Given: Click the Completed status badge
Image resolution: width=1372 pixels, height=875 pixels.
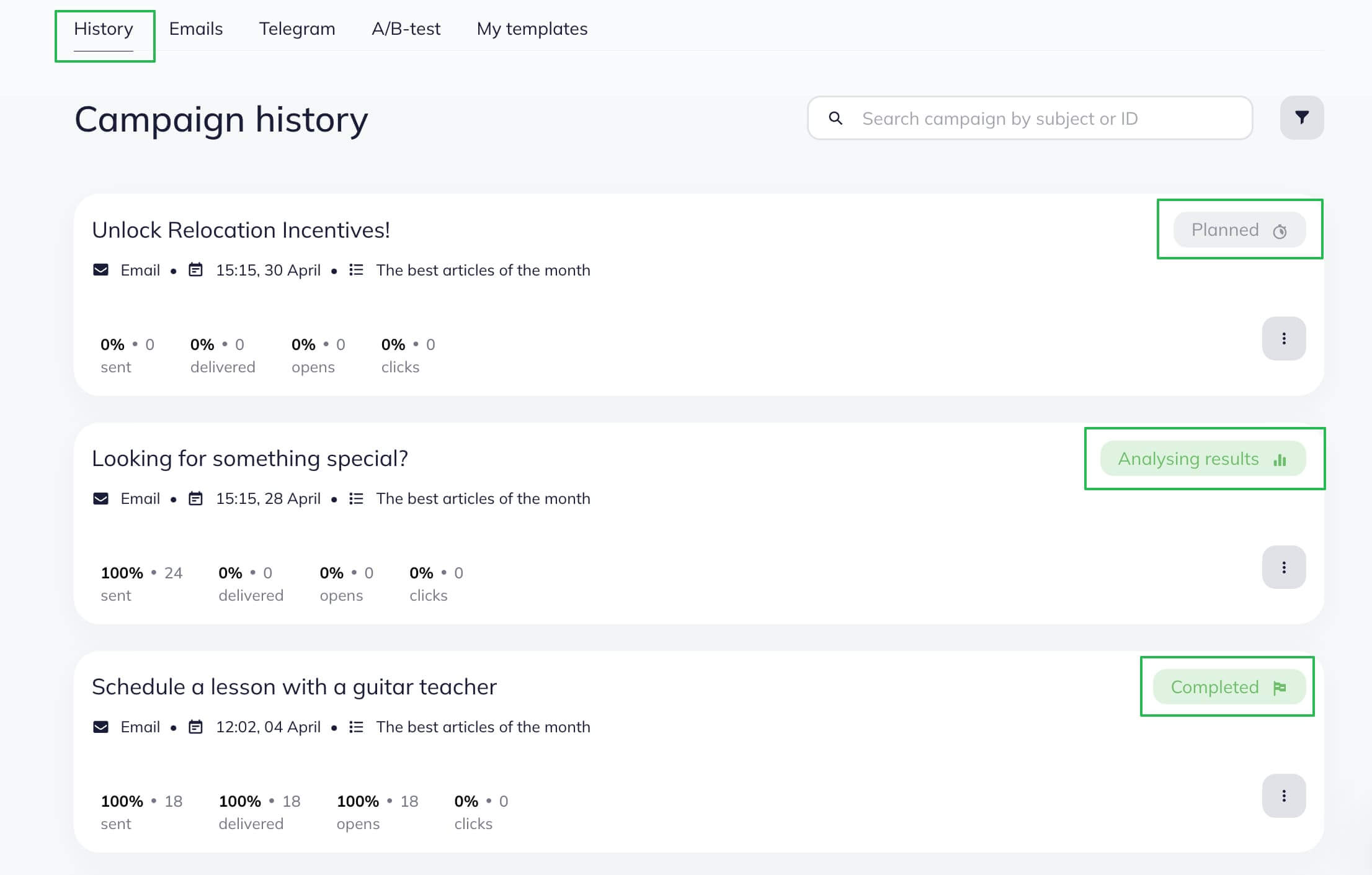Looking at the screenshot, I should pyautogui.click(x=1229, y=687).
